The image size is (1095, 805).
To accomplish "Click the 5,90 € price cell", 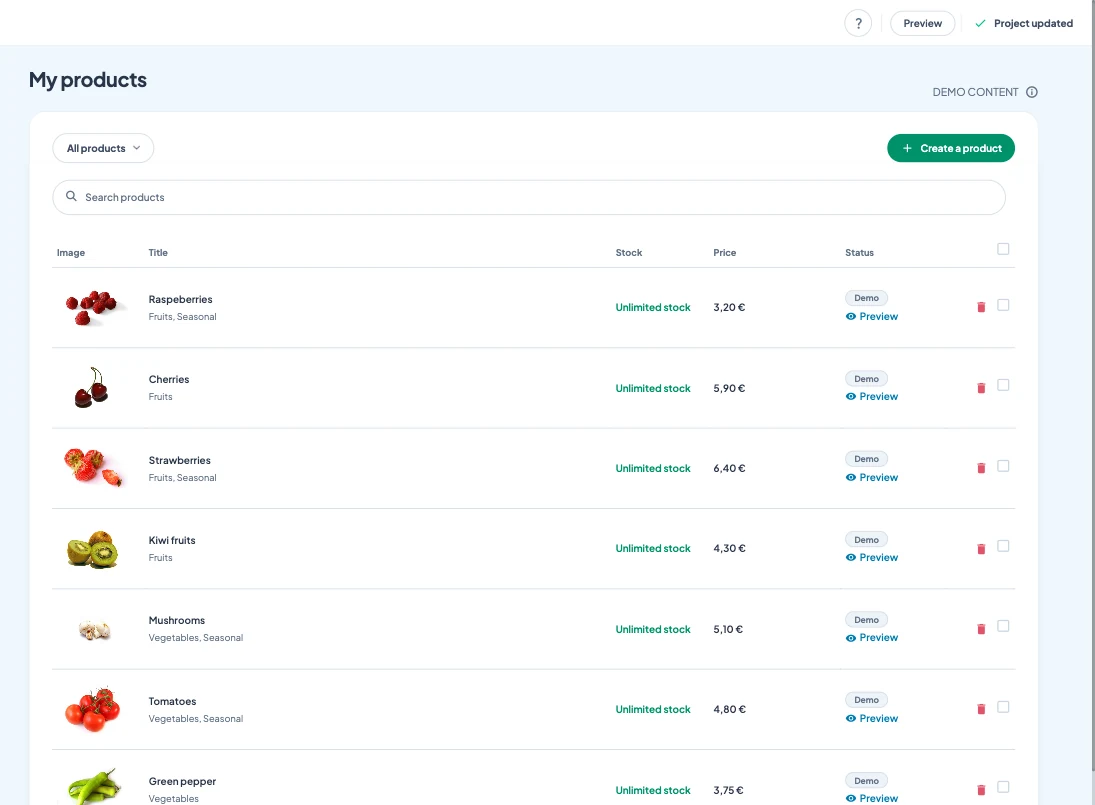I will coord(729,388).
